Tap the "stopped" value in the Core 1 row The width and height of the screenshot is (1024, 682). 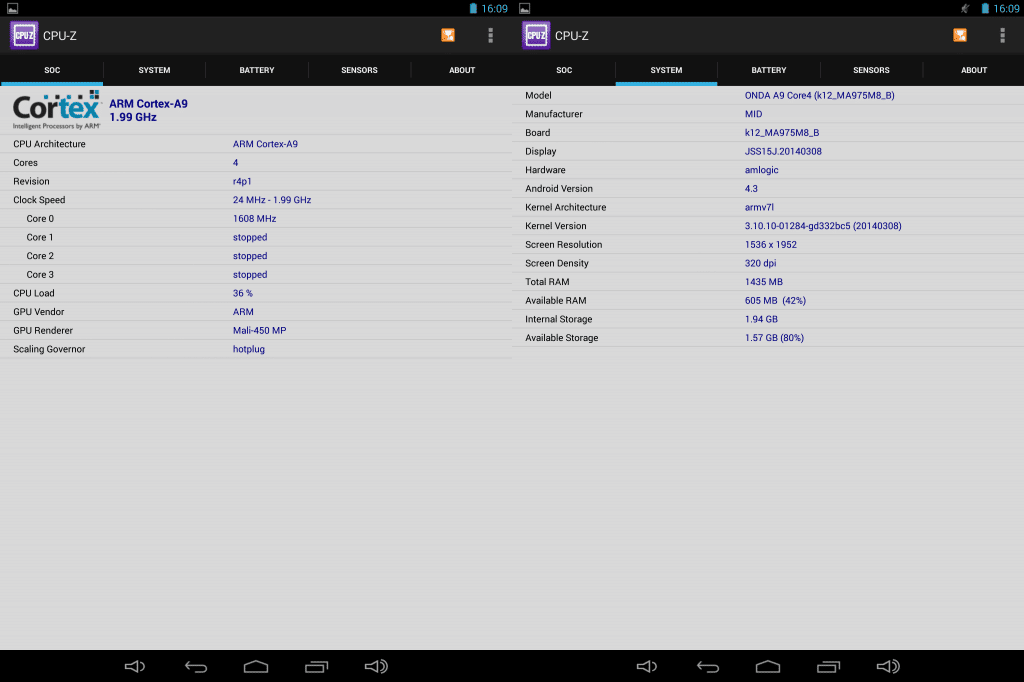pos(250,237)
